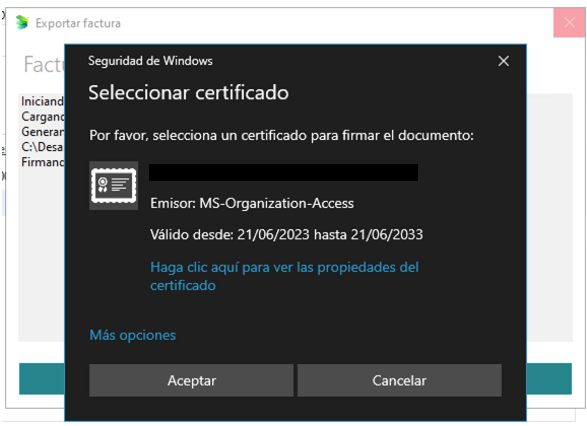Click the Generando log line
Image resolution: width=587 pixels, height=426 pixels.
point(43,132)
